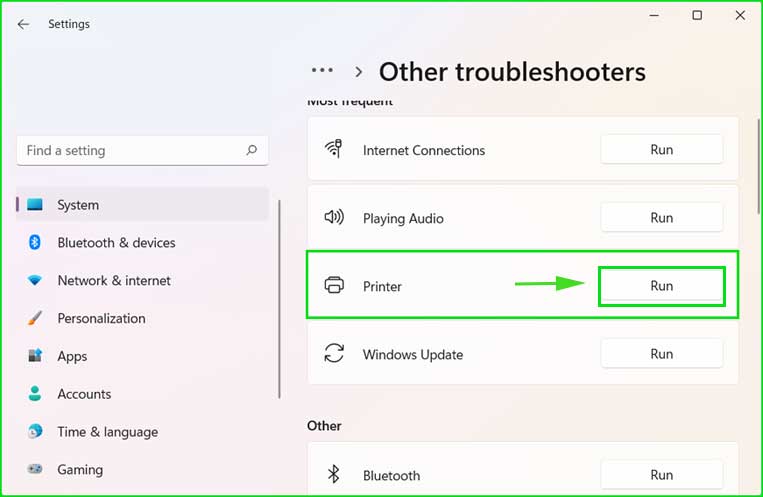763x497 pixels.
Task: Open the Apps settings page
Action: [x=143, y=356]
